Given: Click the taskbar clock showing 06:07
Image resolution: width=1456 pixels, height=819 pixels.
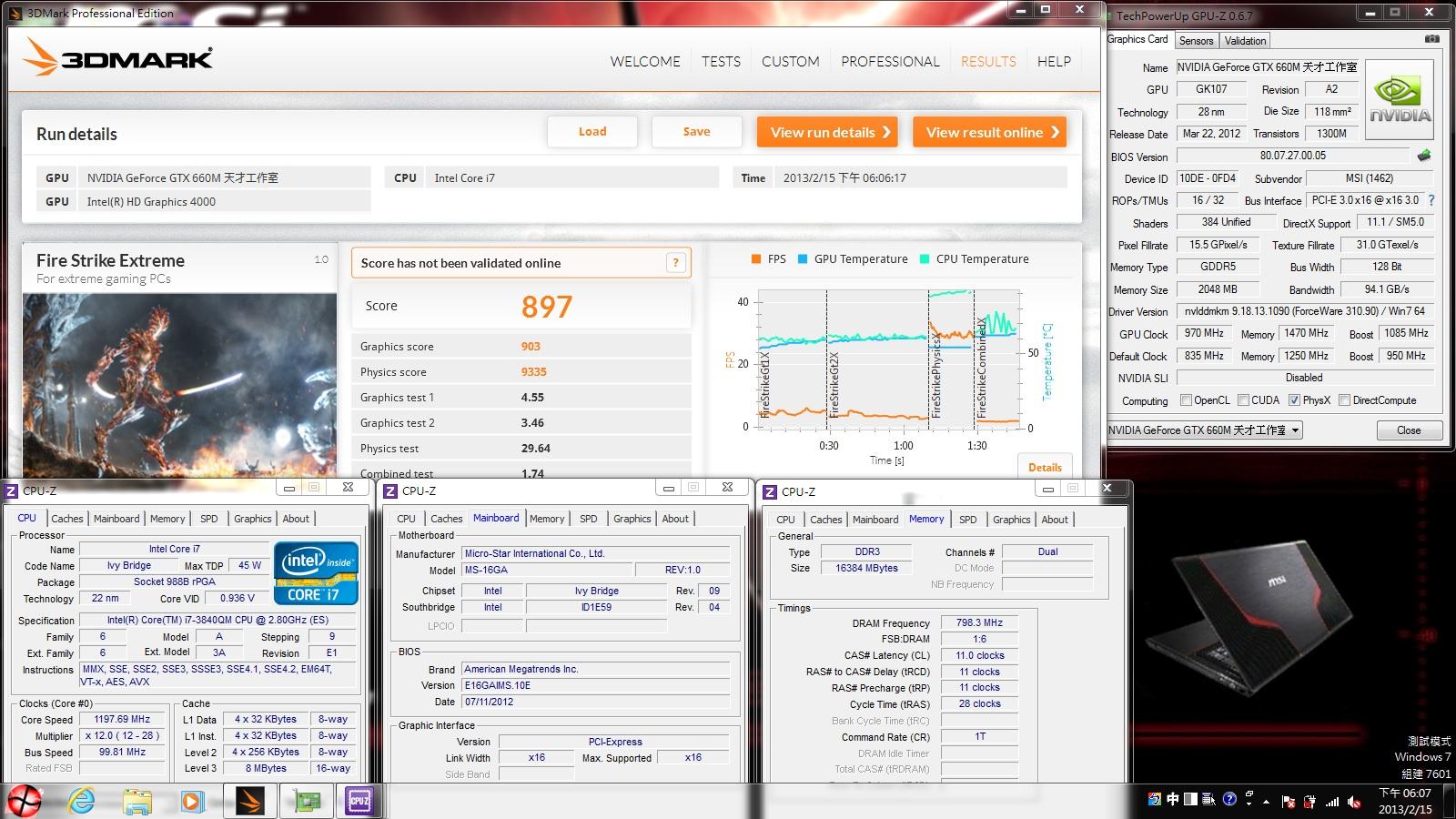Looking at the screenshot, I should pyautogui.click(x=1406, y=801).
